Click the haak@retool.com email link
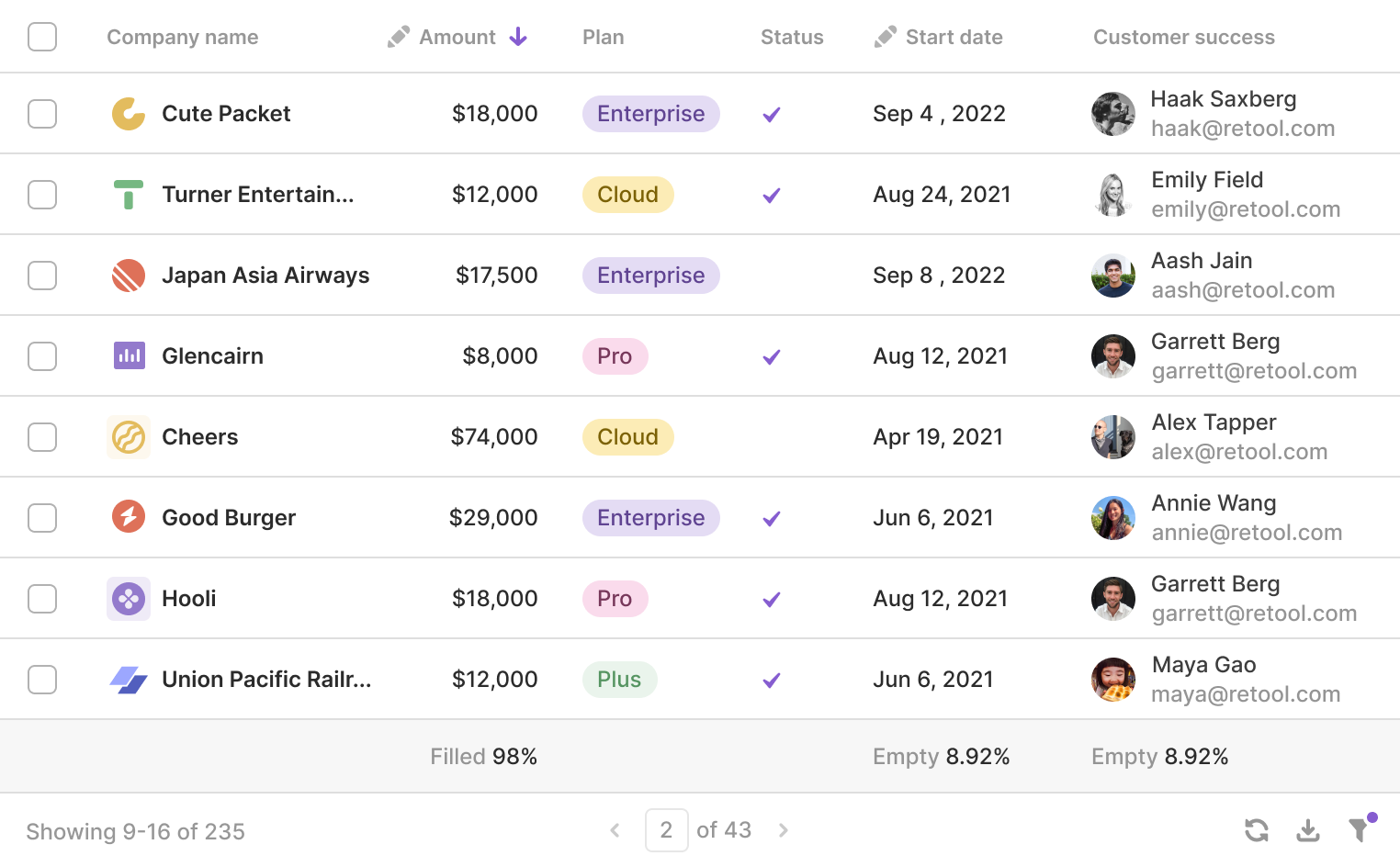Viewport: 1400px width, 867px height. point(1242,129)
